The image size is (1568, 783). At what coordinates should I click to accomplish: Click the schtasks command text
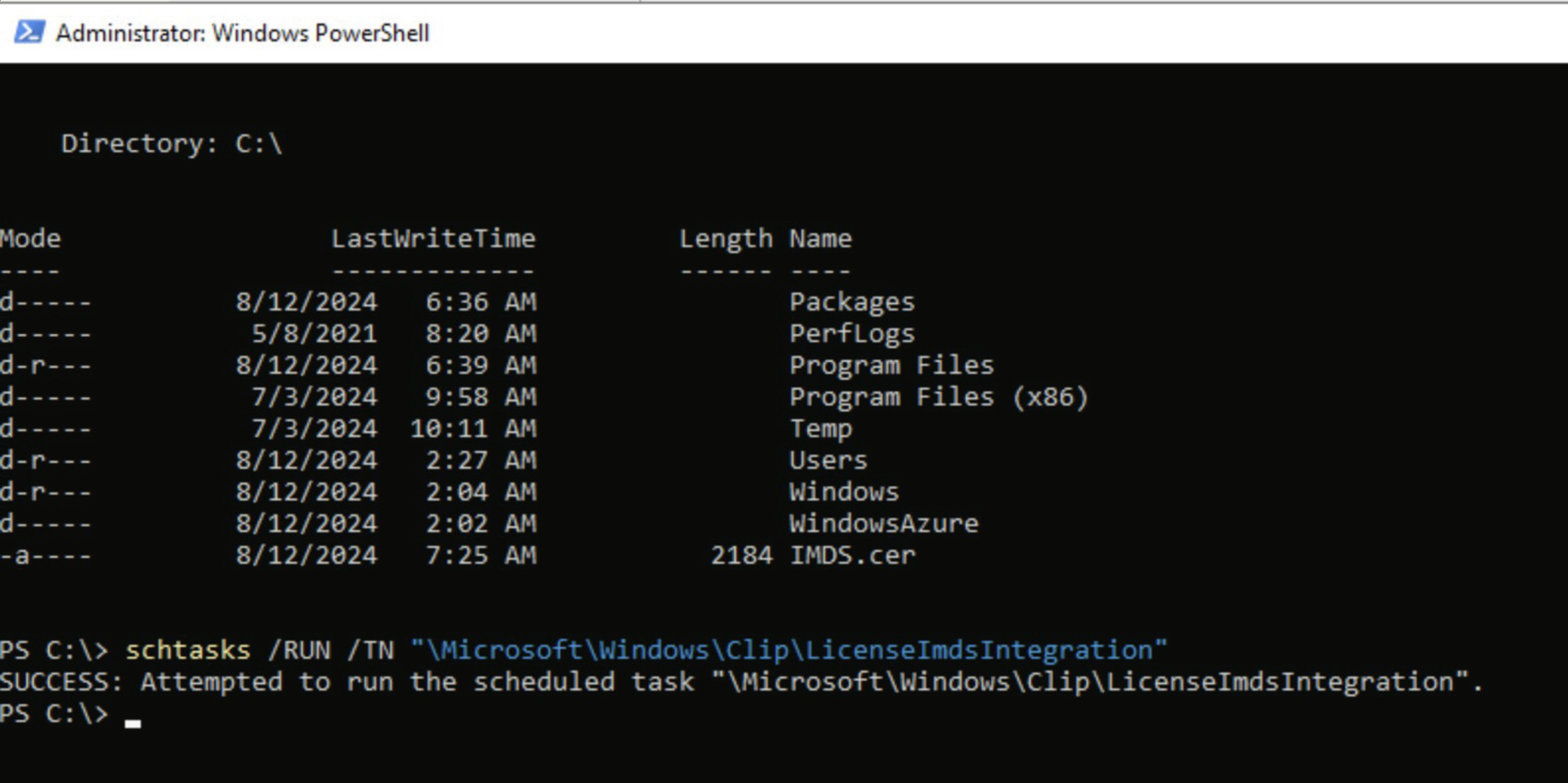188,650
